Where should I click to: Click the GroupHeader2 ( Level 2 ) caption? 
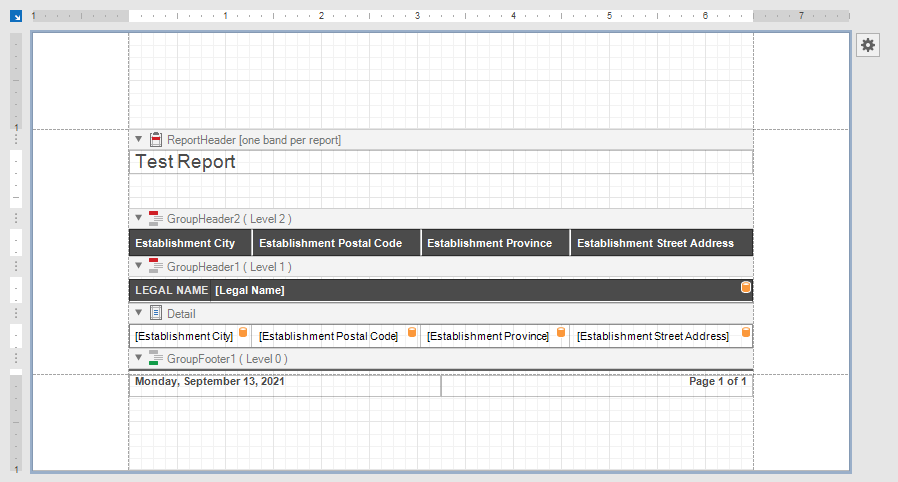click(x=229, y=219)
